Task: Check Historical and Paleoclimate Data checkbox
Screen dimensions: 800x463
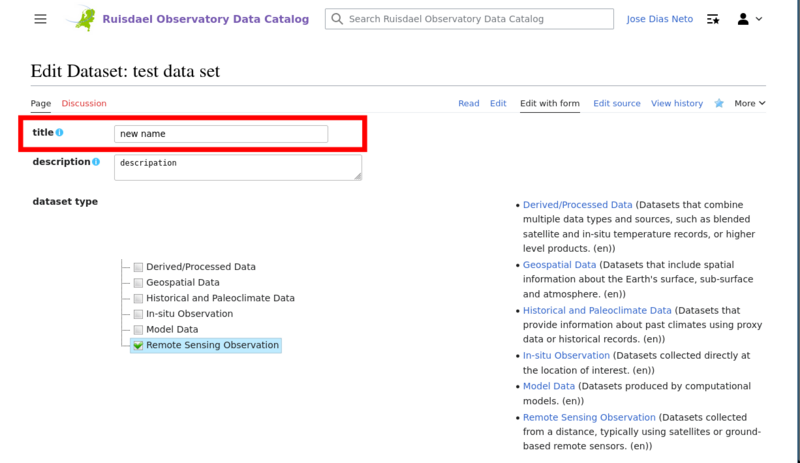Action: click(x=138, y=298)
